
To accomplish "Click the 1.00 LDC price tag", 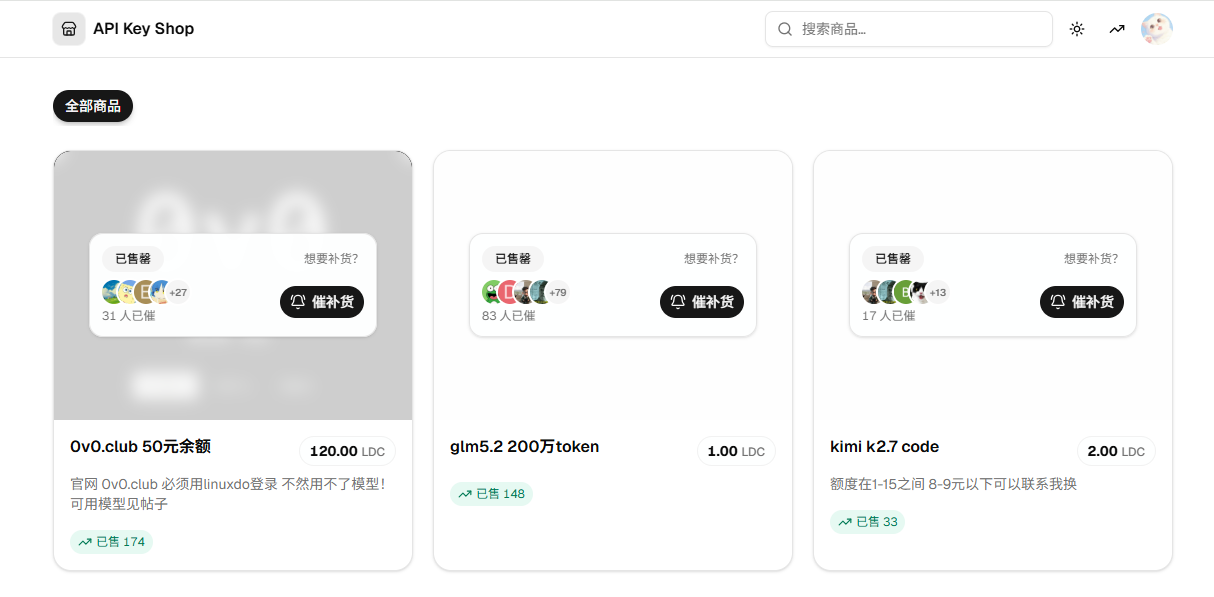I will [736, 452].
